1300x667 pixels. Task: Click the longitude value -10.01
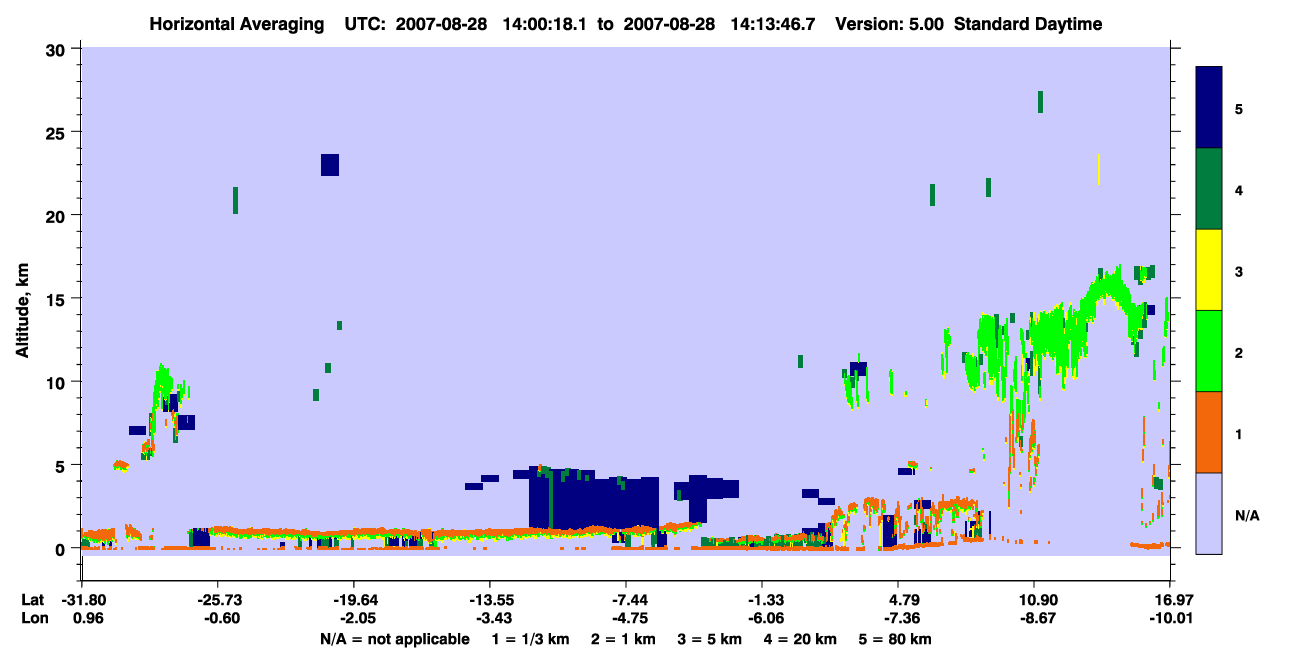tap(1170, 618)
